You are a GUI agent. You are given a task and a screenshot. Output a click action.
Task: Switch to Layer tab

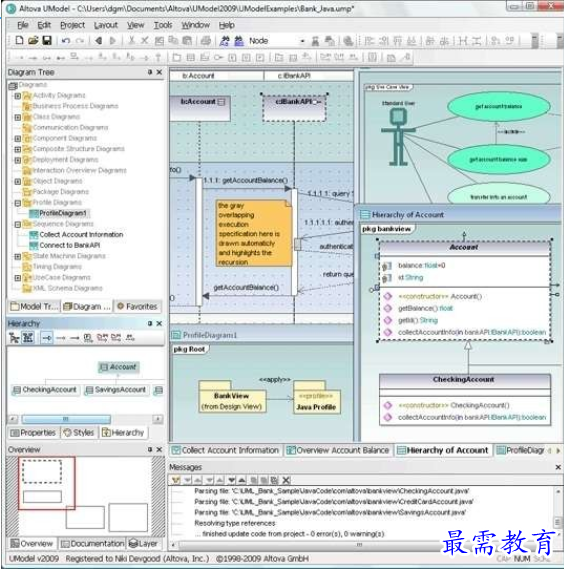point(143,544)
